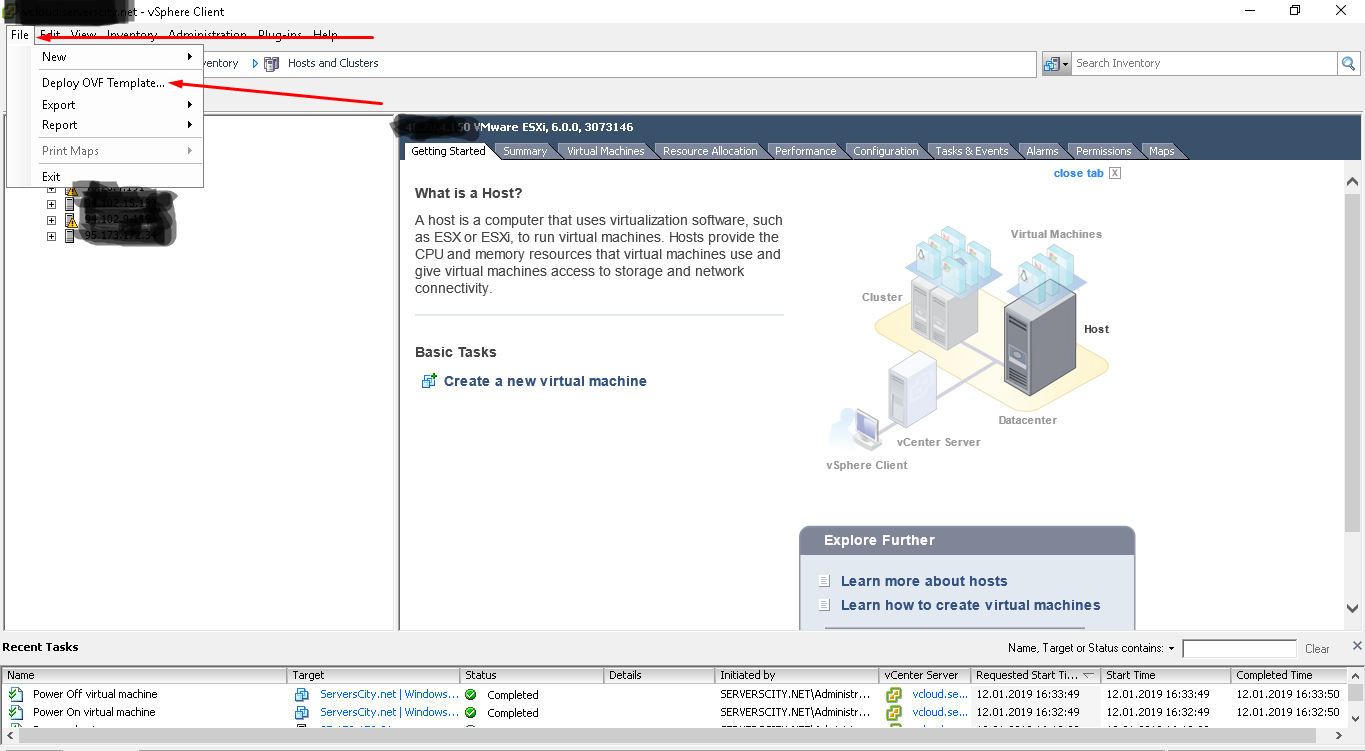Sort tasks by the Name column header
This screenshot has width=1365, height=751.
coord(144,675)
